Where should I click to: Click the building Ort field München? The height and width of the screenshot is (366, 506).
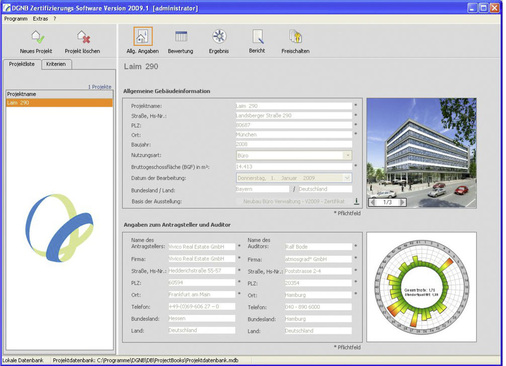pos(294,135)
